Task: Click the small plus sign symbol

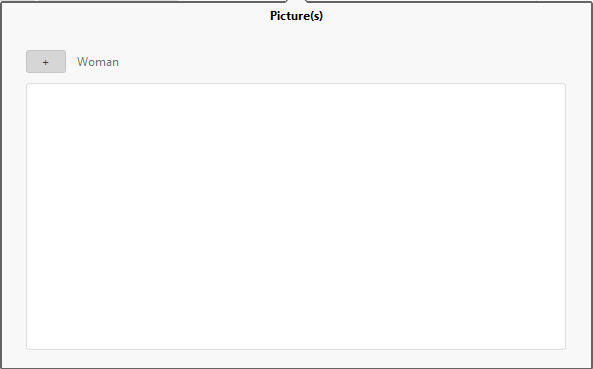Action: (46, 62)
